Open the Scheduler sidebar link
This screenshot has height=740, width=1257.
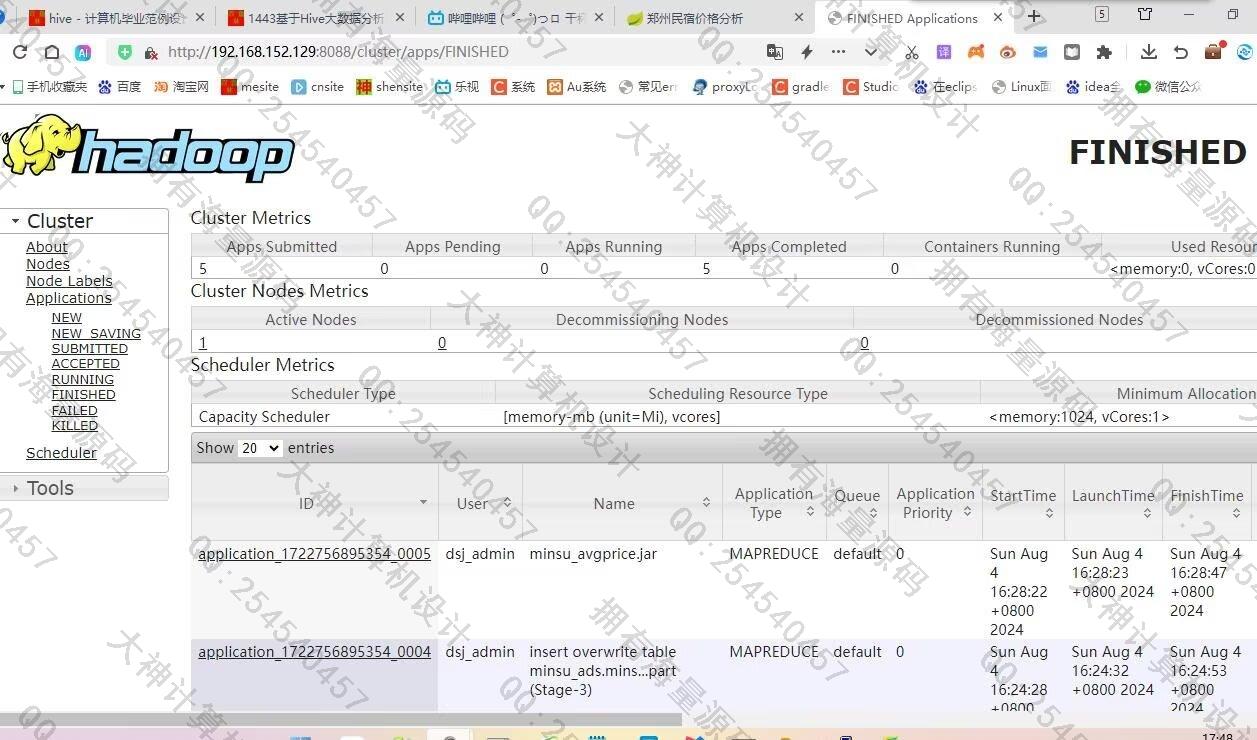click(x=61, y=453)
